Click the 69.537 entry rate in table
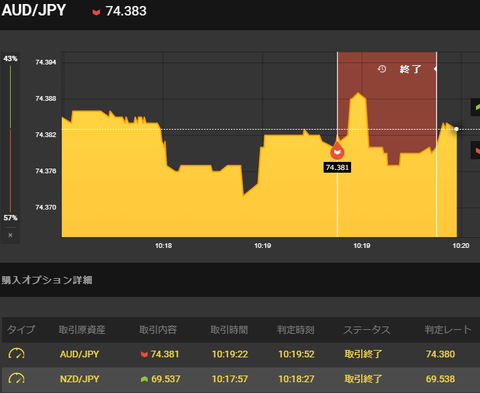 point(166,379)
